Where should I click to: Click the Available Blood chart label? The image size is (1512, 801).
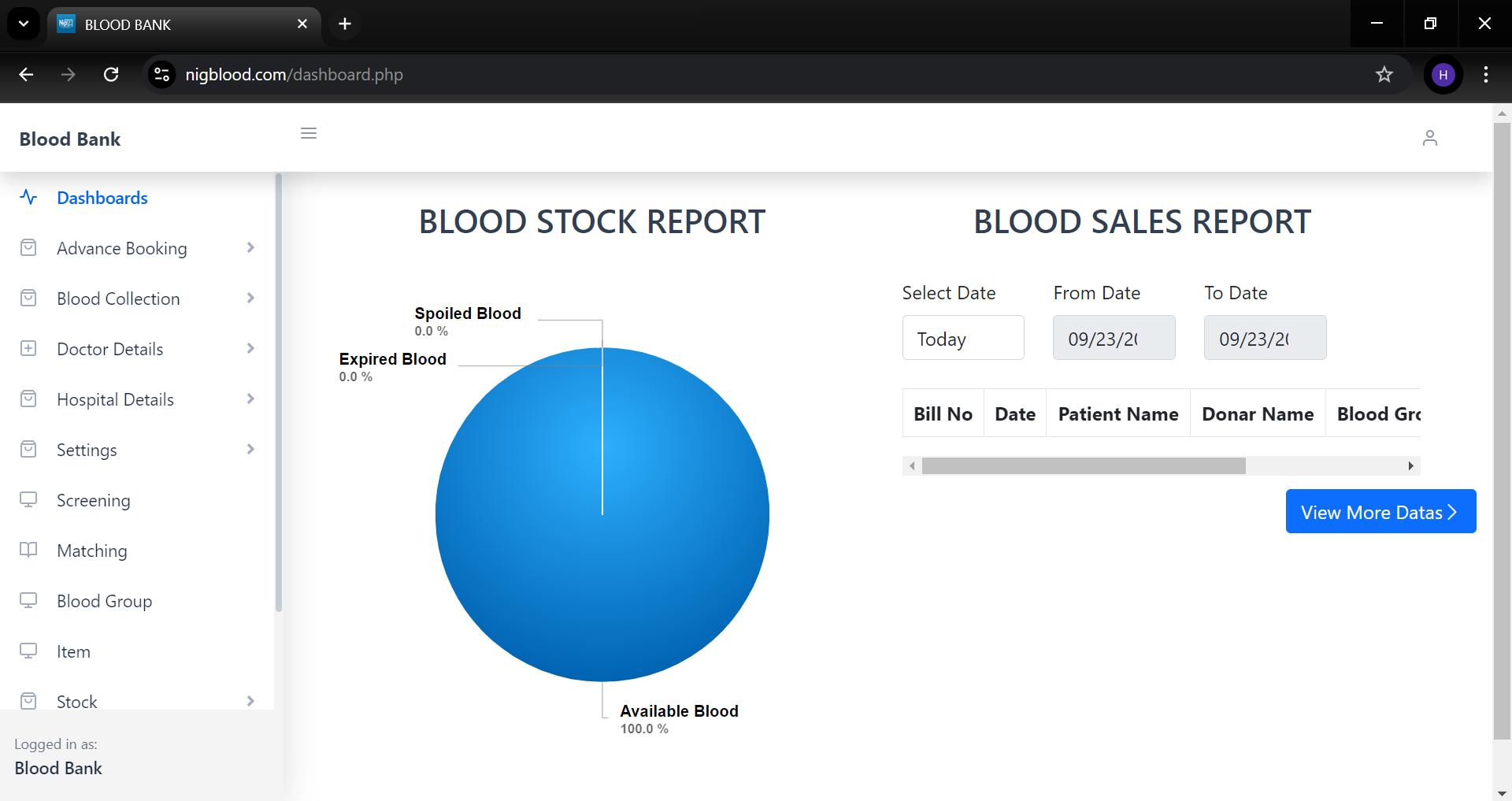pos(679,711)
